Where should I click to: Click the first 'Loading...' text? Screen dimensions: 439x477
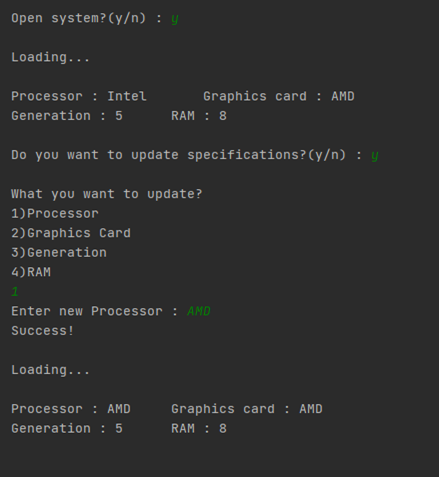(51, 57)
